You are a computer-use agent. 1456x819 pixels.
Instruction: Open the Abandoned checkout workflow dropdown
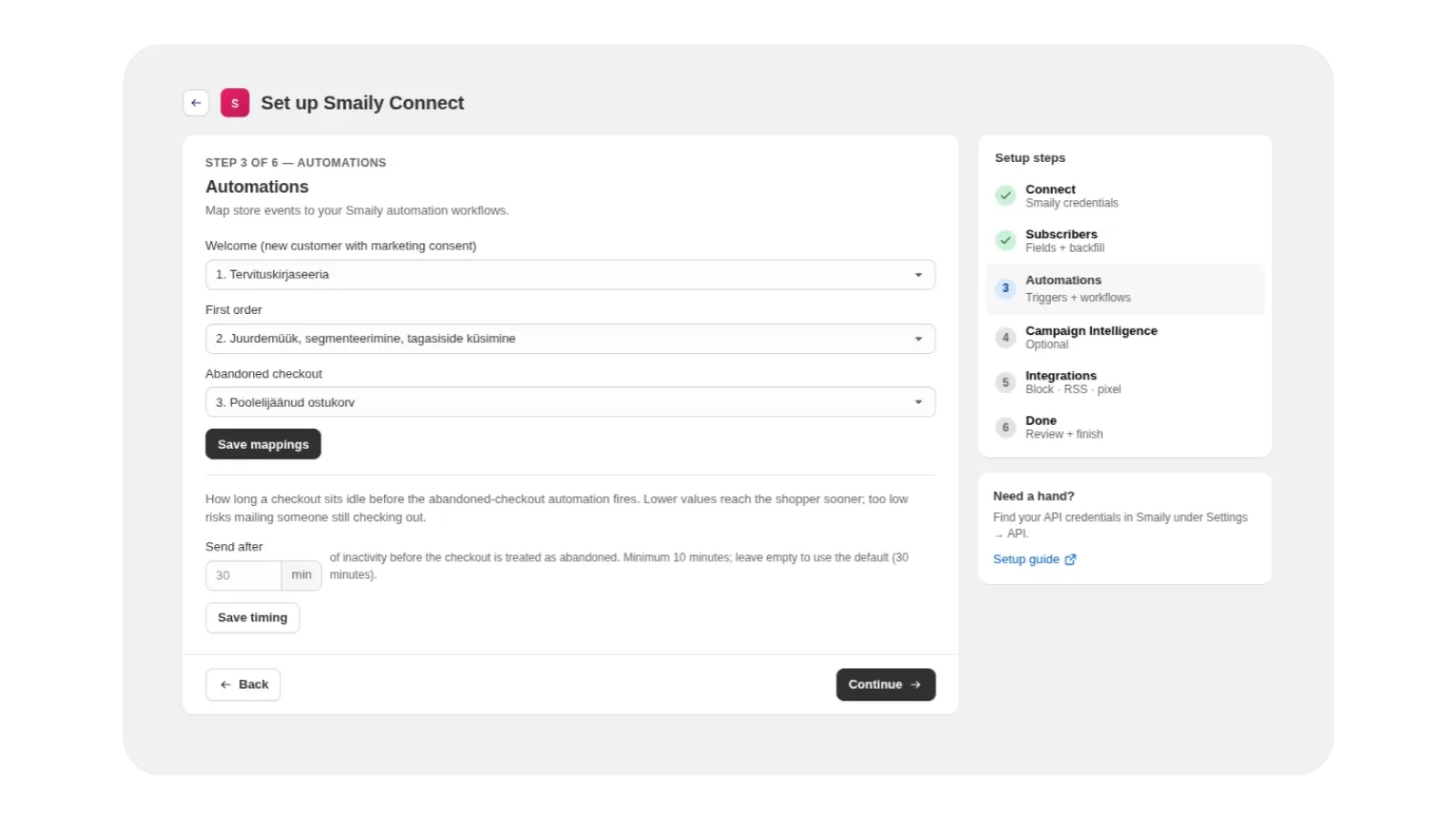click(570, 402)
